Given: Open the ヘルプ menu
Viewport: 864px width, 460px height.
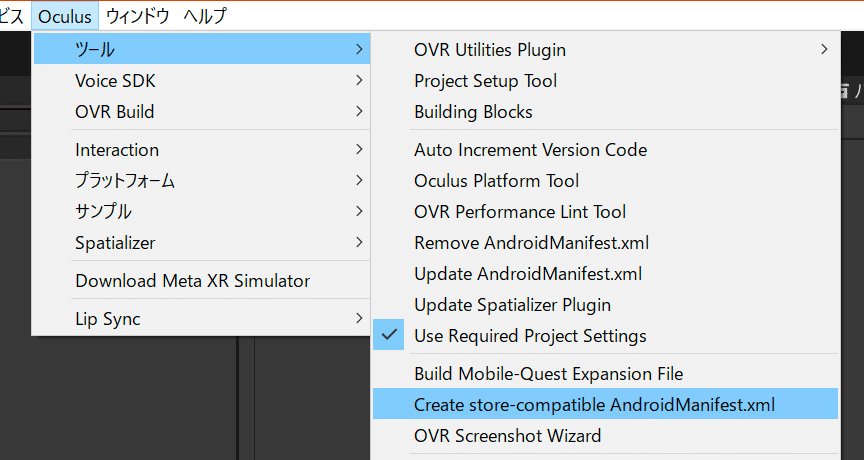Looking at the screenshot, I should [205, 16].
